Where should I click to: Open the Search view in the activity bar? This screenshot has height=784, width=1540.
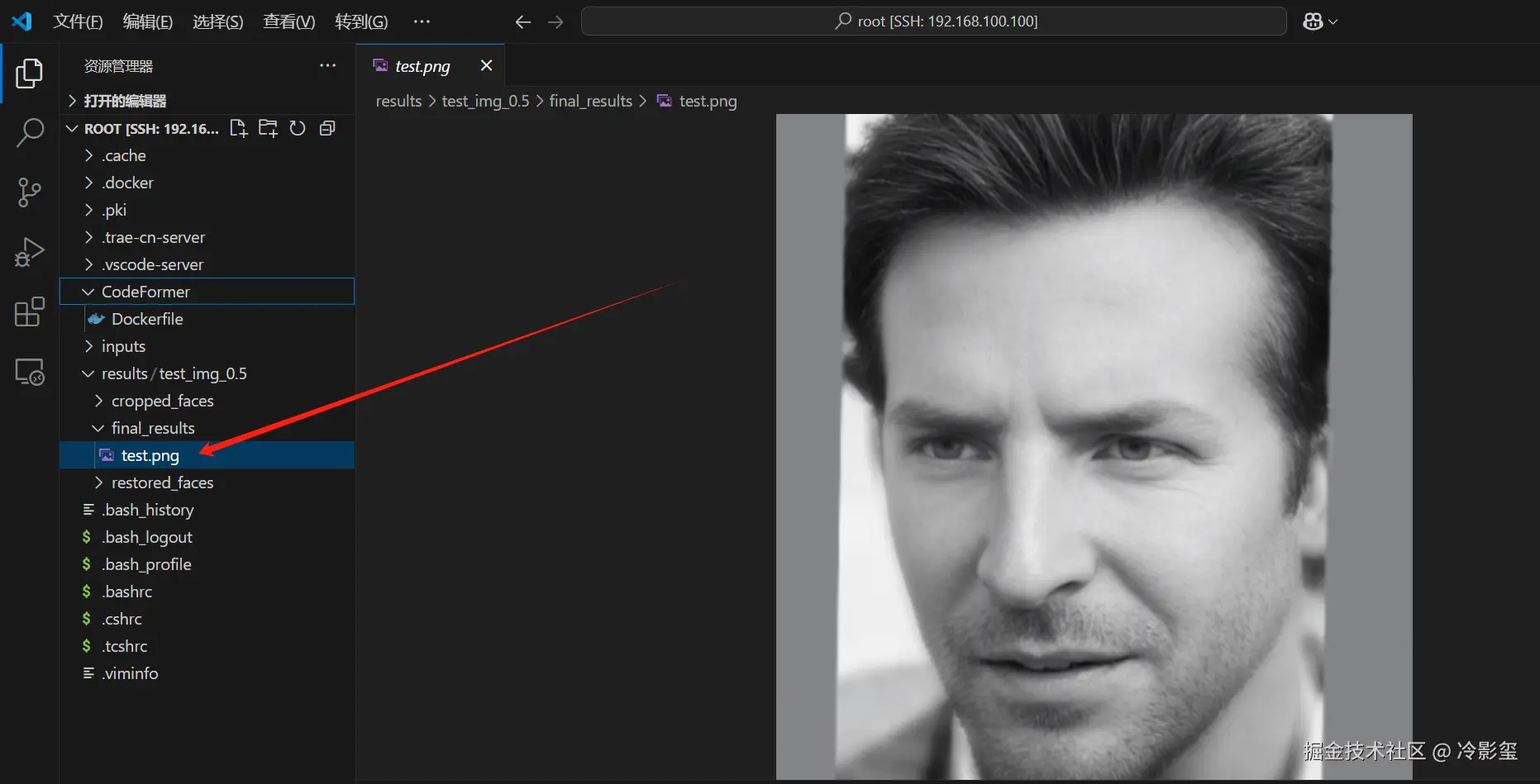point(30,132)
